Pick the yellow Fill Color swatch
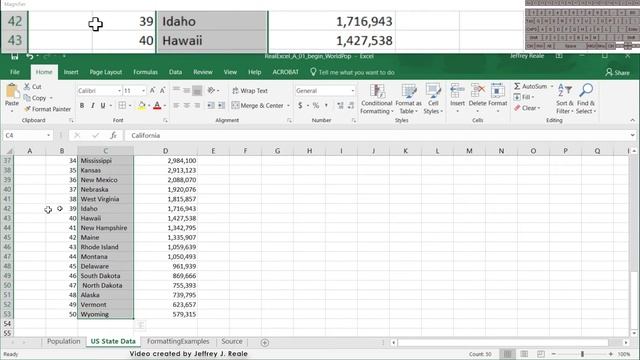 click(x=141, y=106)
